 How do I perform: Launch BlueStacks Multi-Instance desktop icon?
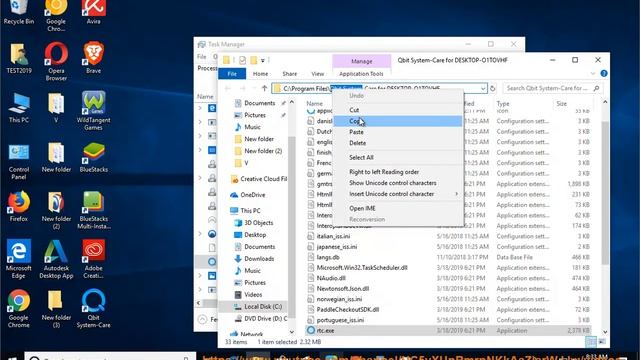[x=93, y=210]
